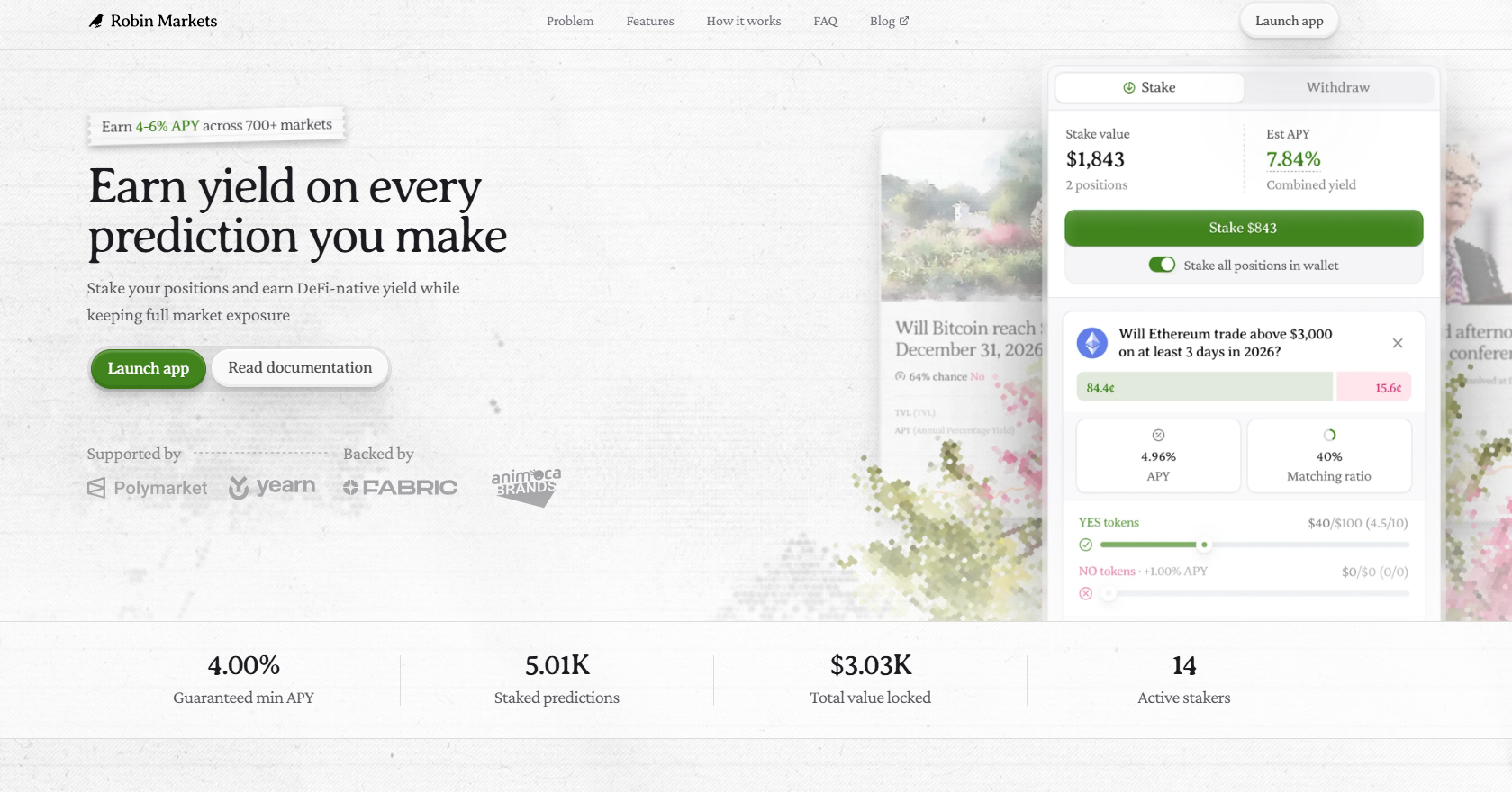Click the Fabric logo
This screenshot has height=792, width=1512.
click(400, 487)
